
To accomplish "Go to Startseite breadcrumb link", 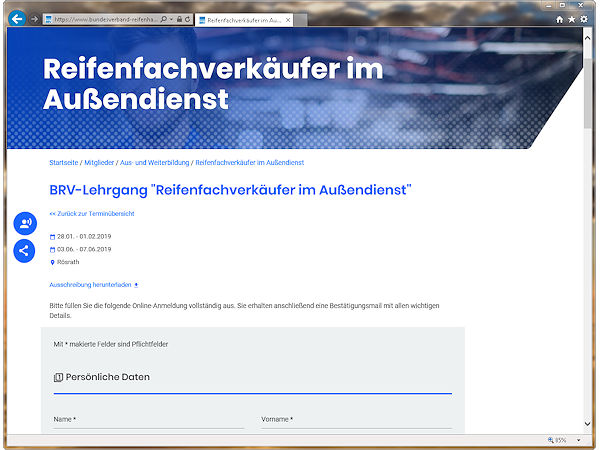I will (x=63, y=162).
